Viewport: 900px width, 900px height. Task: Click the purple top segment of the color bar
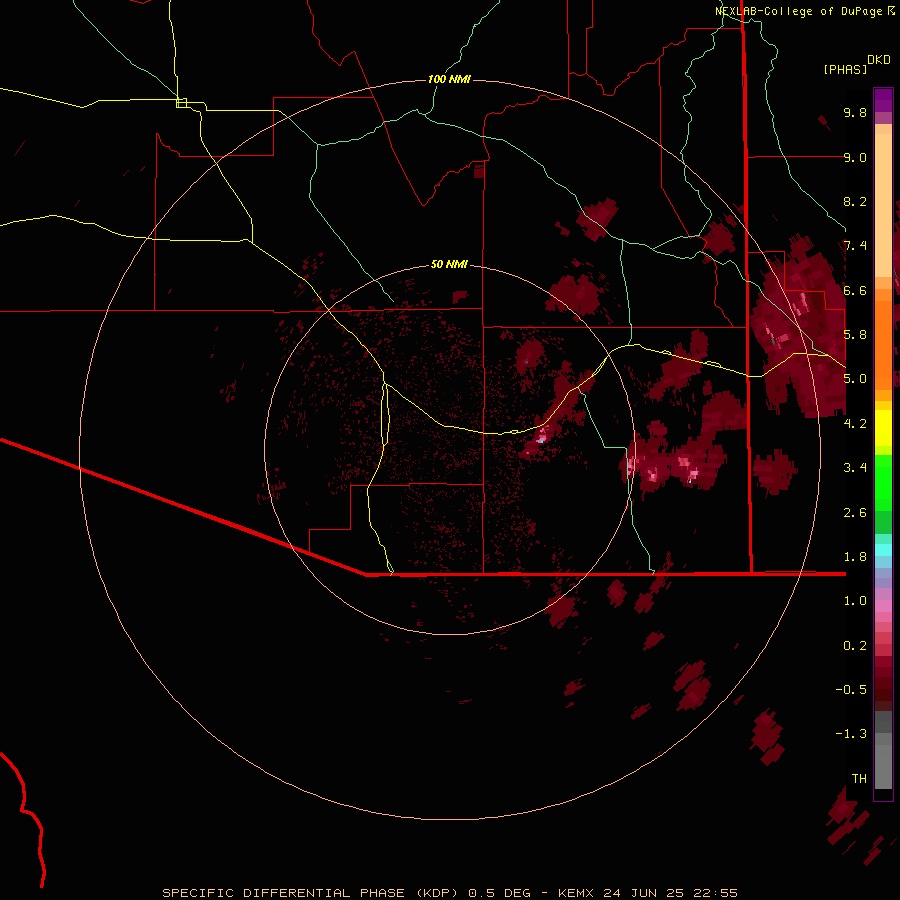(x=883, y=100)
